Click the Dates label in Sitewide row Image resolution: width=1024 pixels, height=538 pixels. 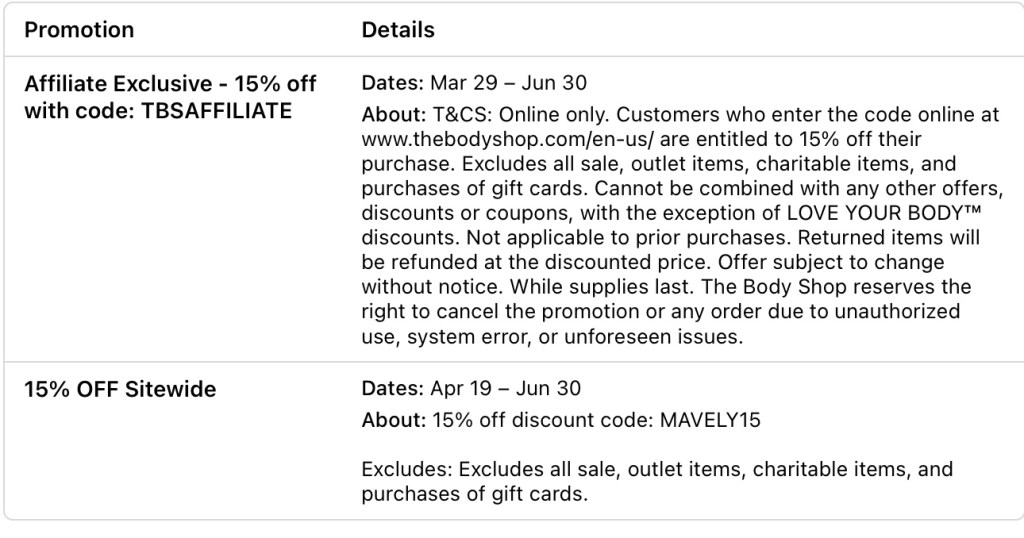point(387,388)
